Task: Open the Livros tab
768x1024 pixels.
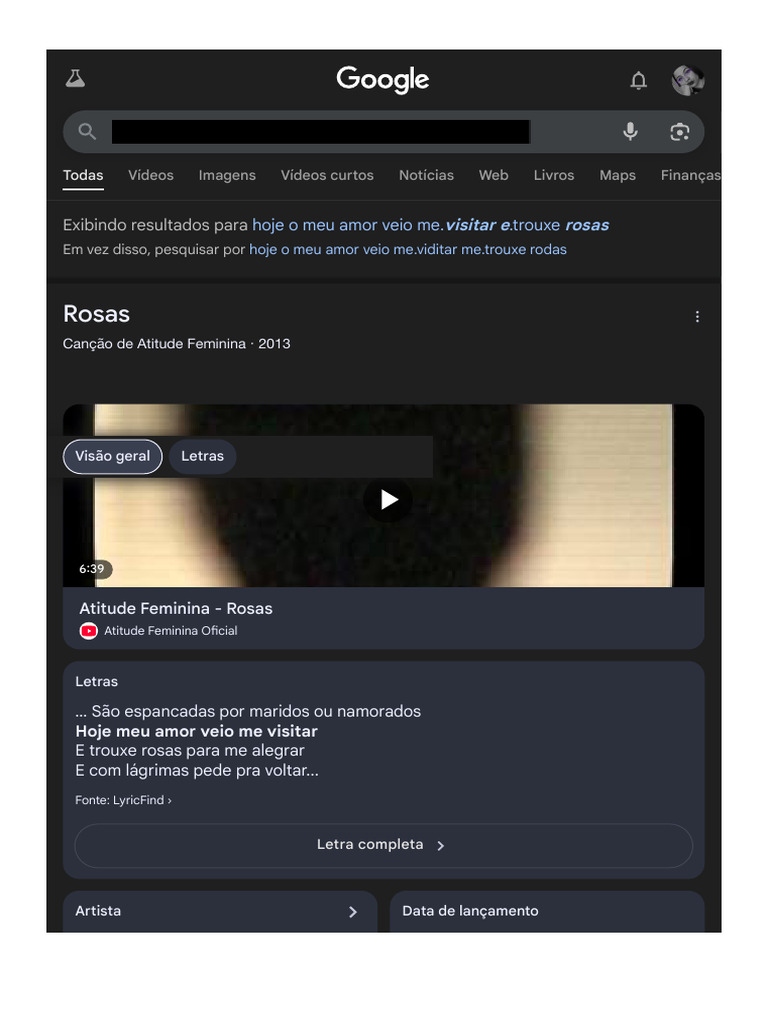Action: 554,175
